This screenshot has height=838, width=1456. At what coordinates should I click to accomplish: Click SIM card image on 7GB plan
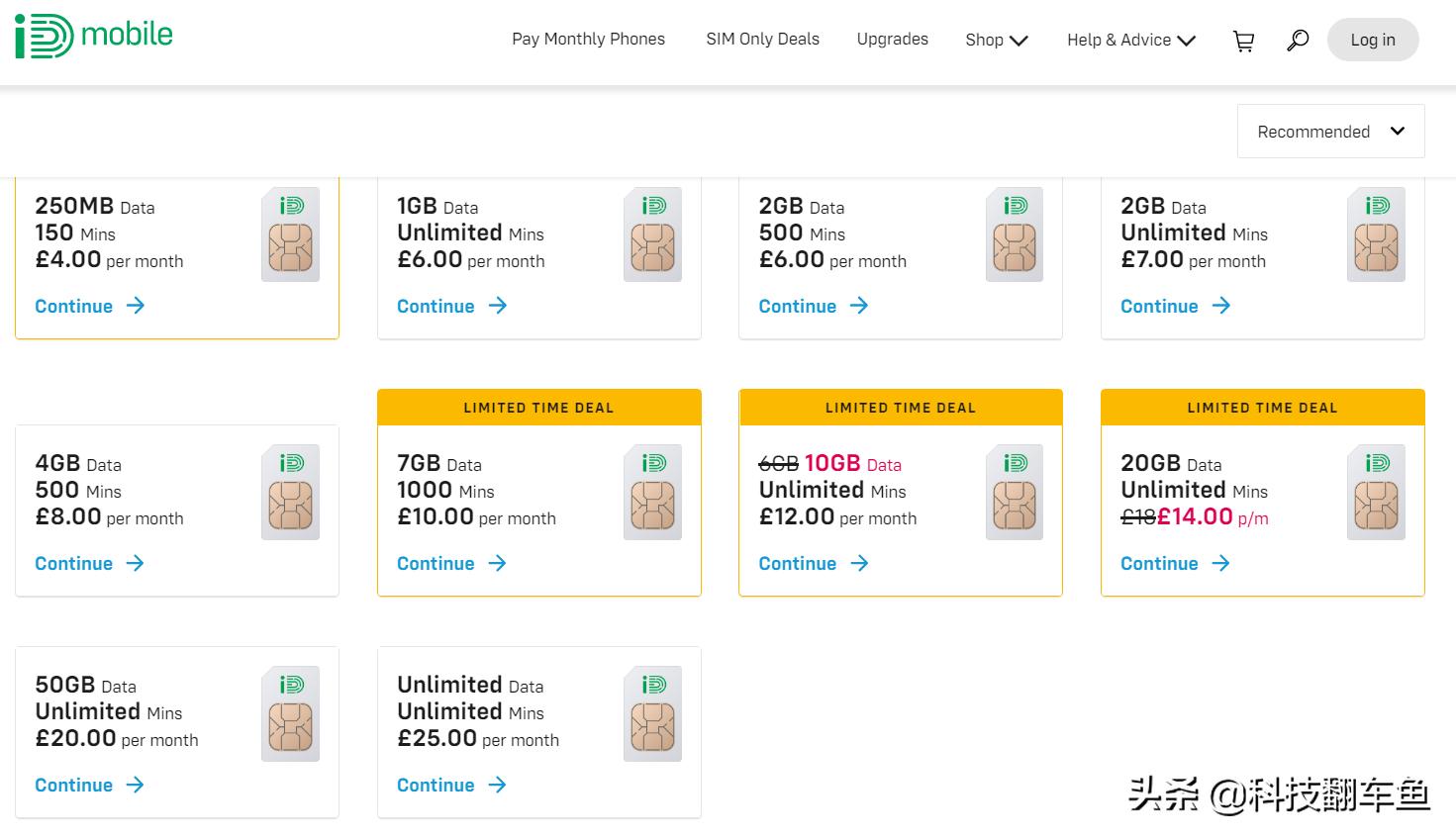[x=652, y=493]
